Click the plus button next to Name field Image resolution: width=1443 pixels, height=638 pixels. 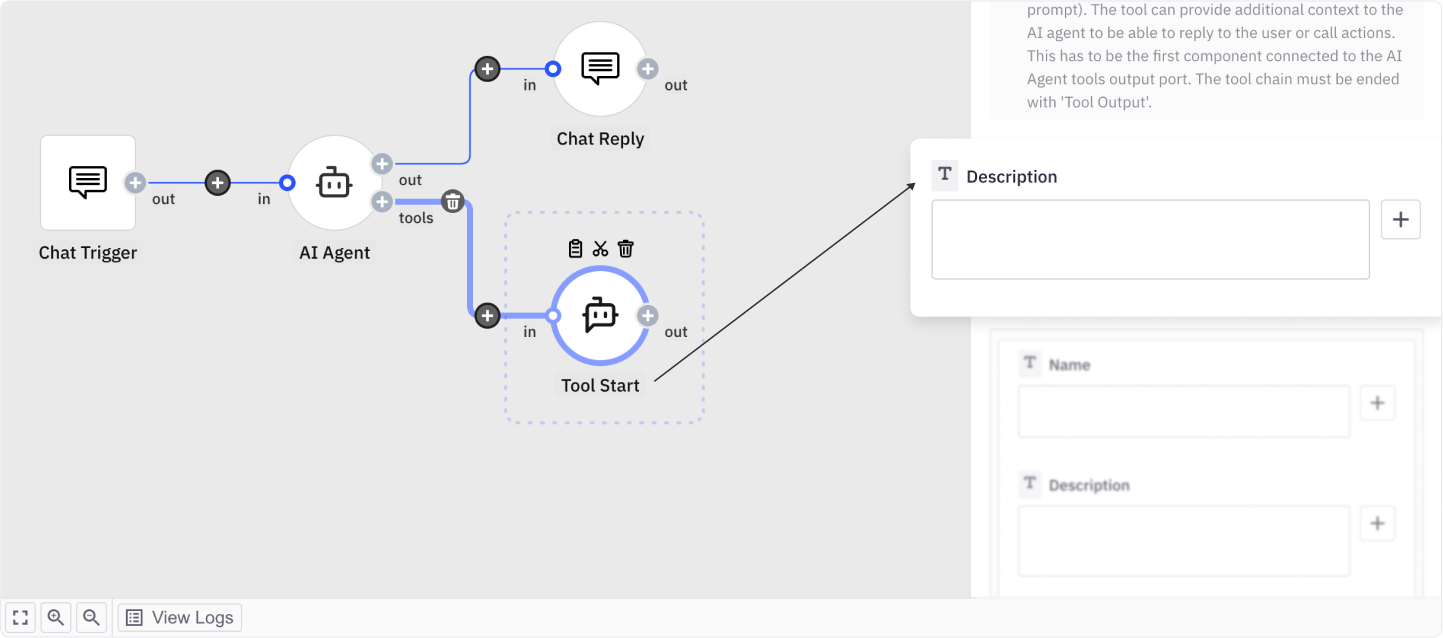(x=1377, y=403)
